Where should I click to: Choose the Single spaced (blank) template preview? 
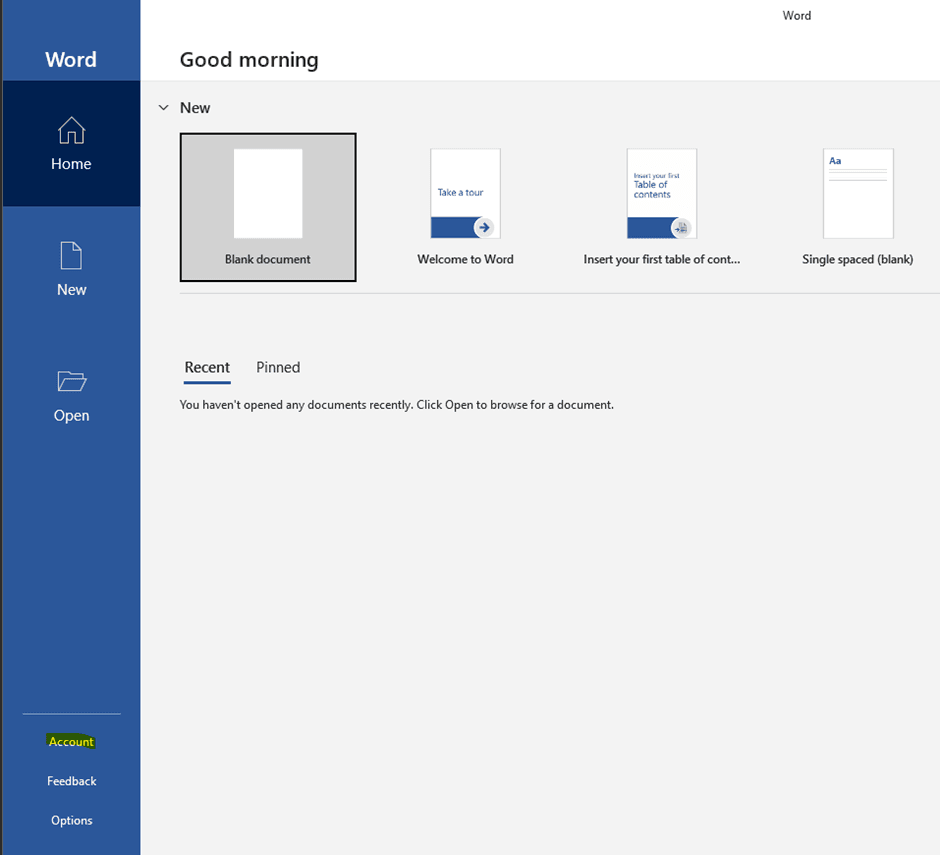[x=858, y=193]
